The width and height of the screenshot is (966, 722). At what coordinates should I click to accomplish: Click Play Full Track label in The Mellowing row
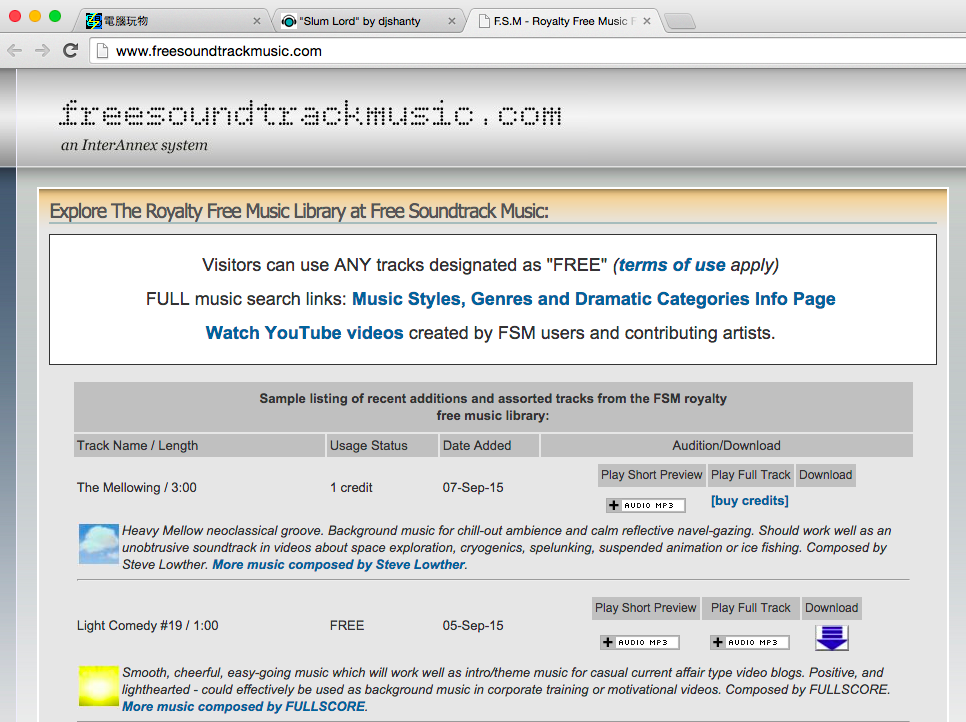750,475
